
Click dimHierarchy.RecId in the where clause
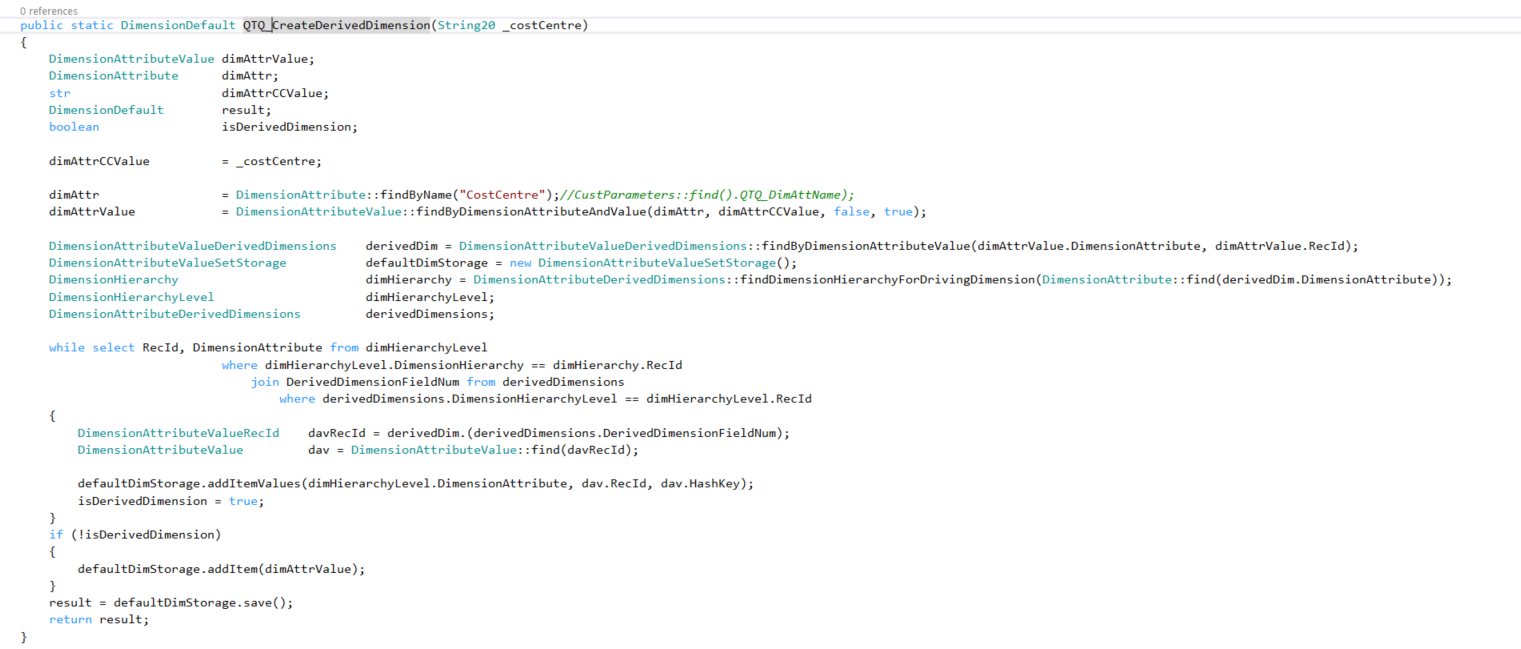[617, 365]
